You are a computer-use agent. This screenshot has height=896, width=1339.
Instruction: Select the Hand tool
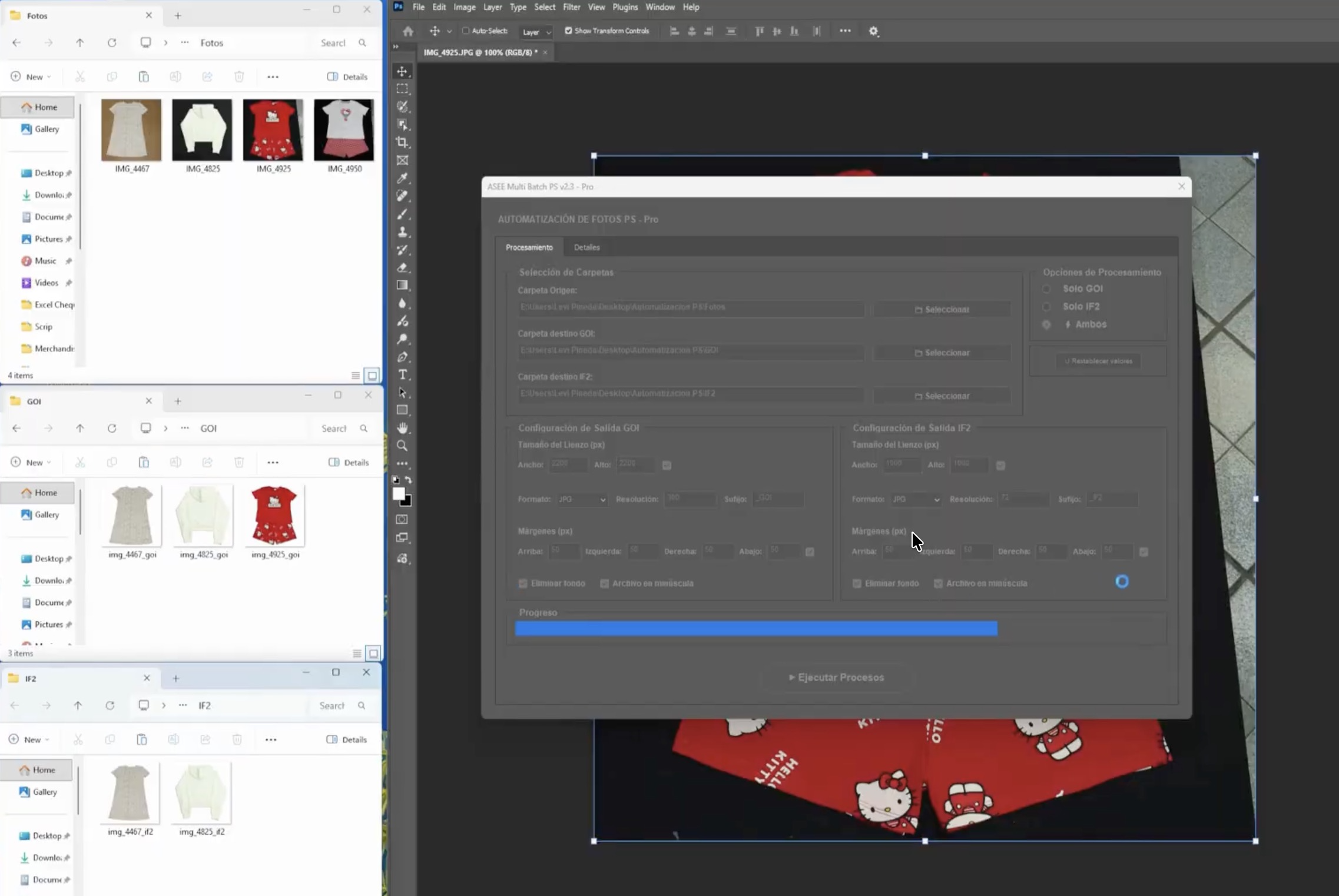click(402, 428)
